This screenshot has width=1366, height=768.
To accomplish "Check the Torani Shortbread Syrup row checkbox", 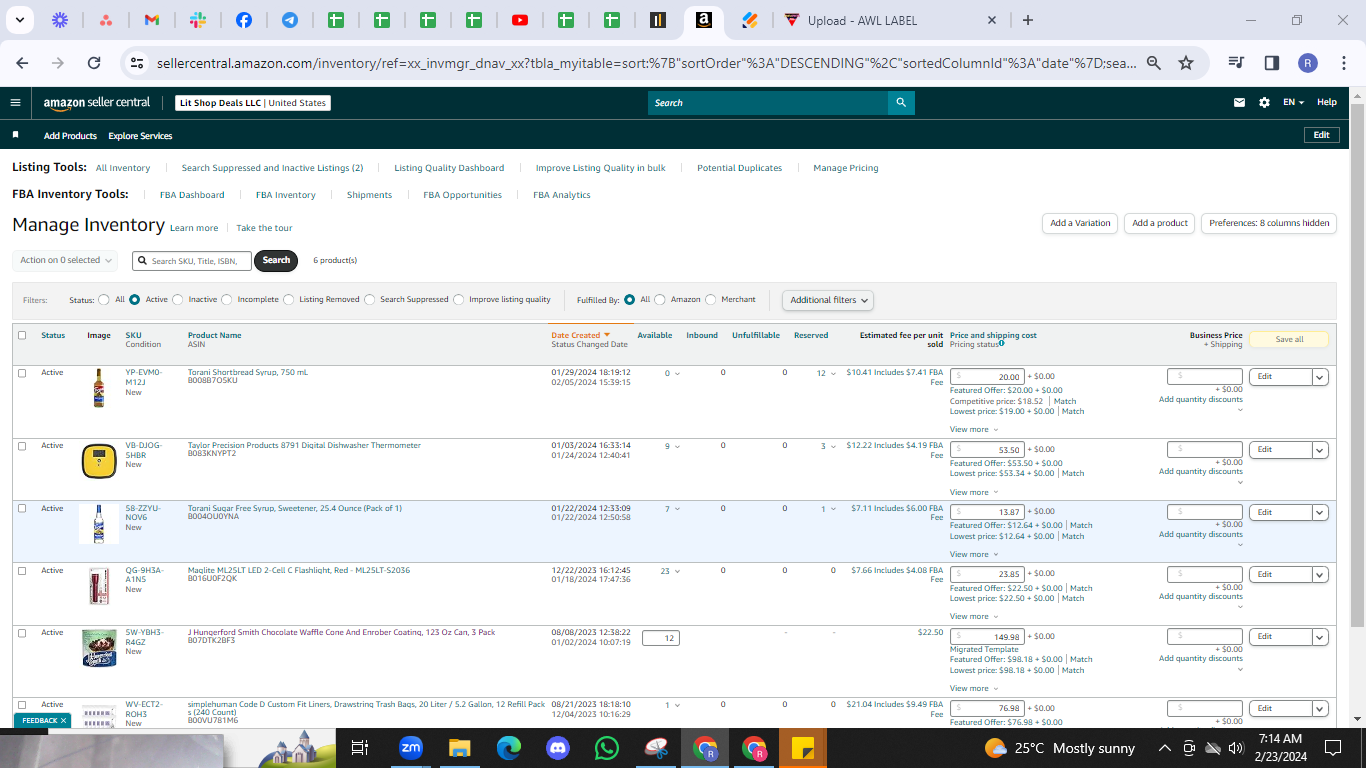I will [x=22, y=373].
